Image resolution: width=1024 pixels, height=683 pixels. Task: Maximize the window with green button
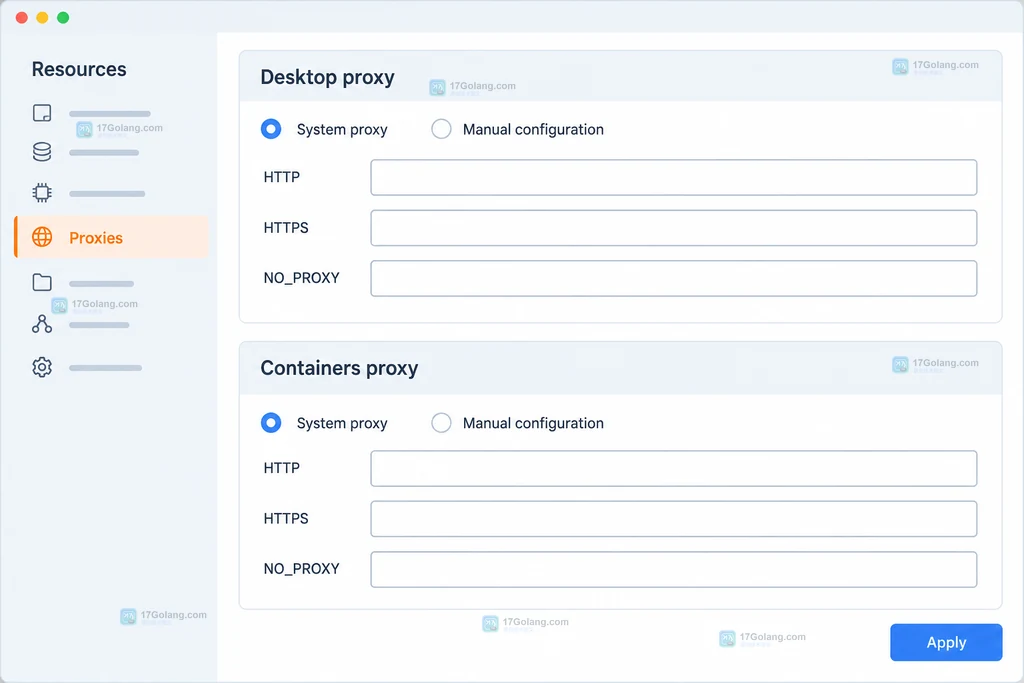tap(63, 18)
